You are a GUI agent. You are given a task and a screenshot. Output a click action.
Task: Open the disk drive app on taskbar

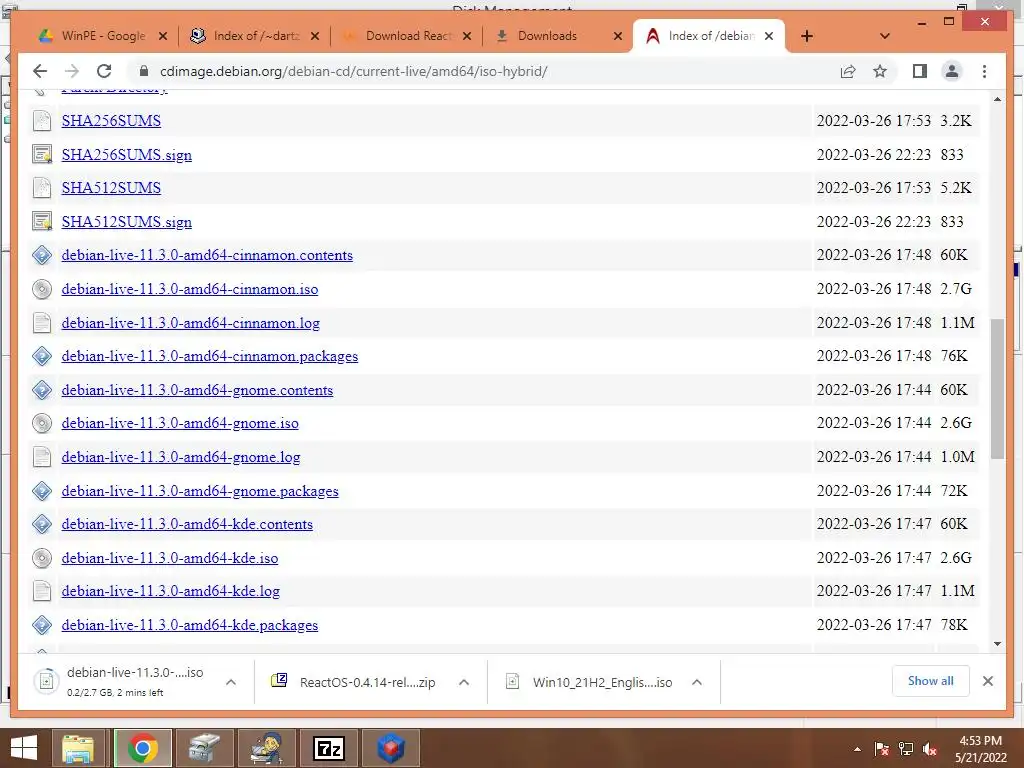204,748
